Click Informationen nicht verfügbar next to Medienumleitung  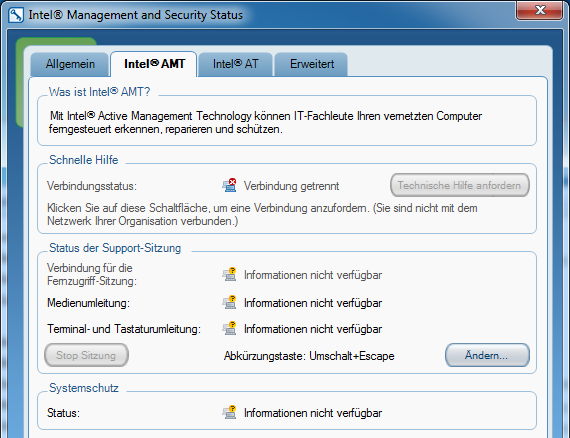point(313,303)
